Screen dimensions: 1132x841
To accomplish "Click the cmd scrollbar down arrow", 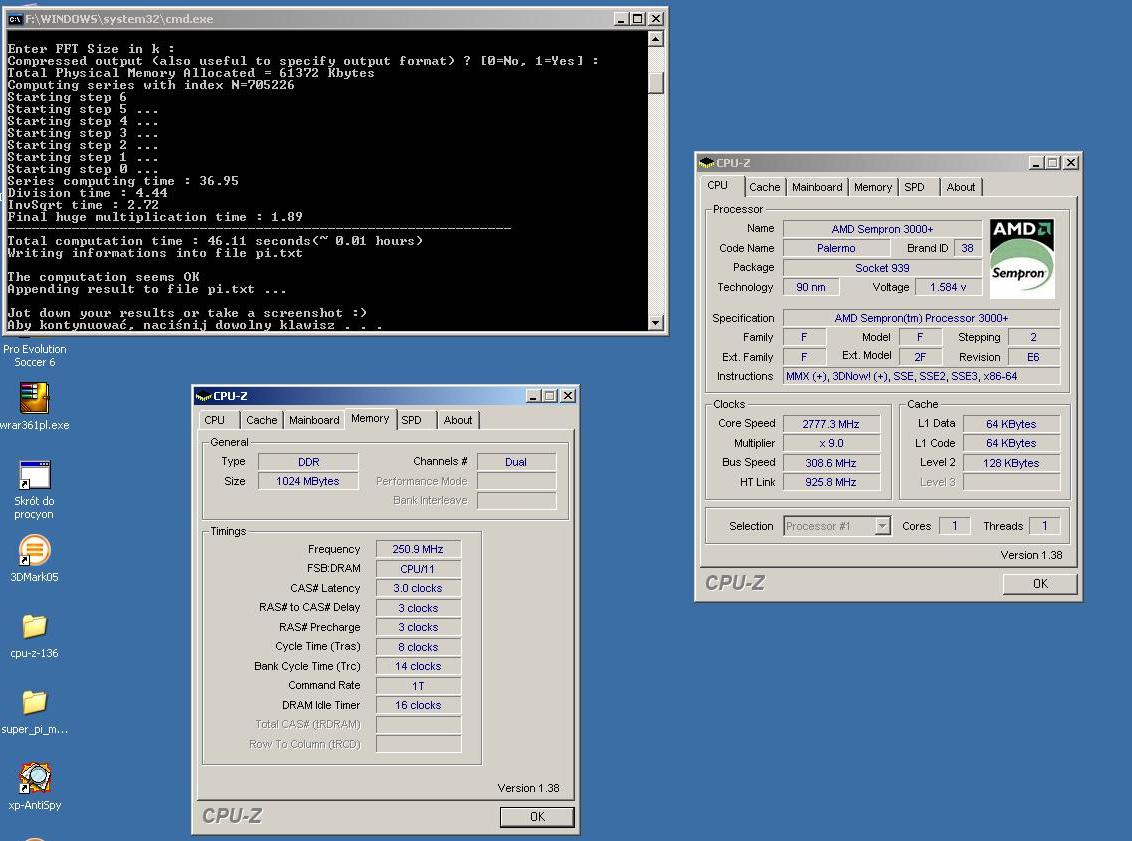I will click(x=656, y=323).
